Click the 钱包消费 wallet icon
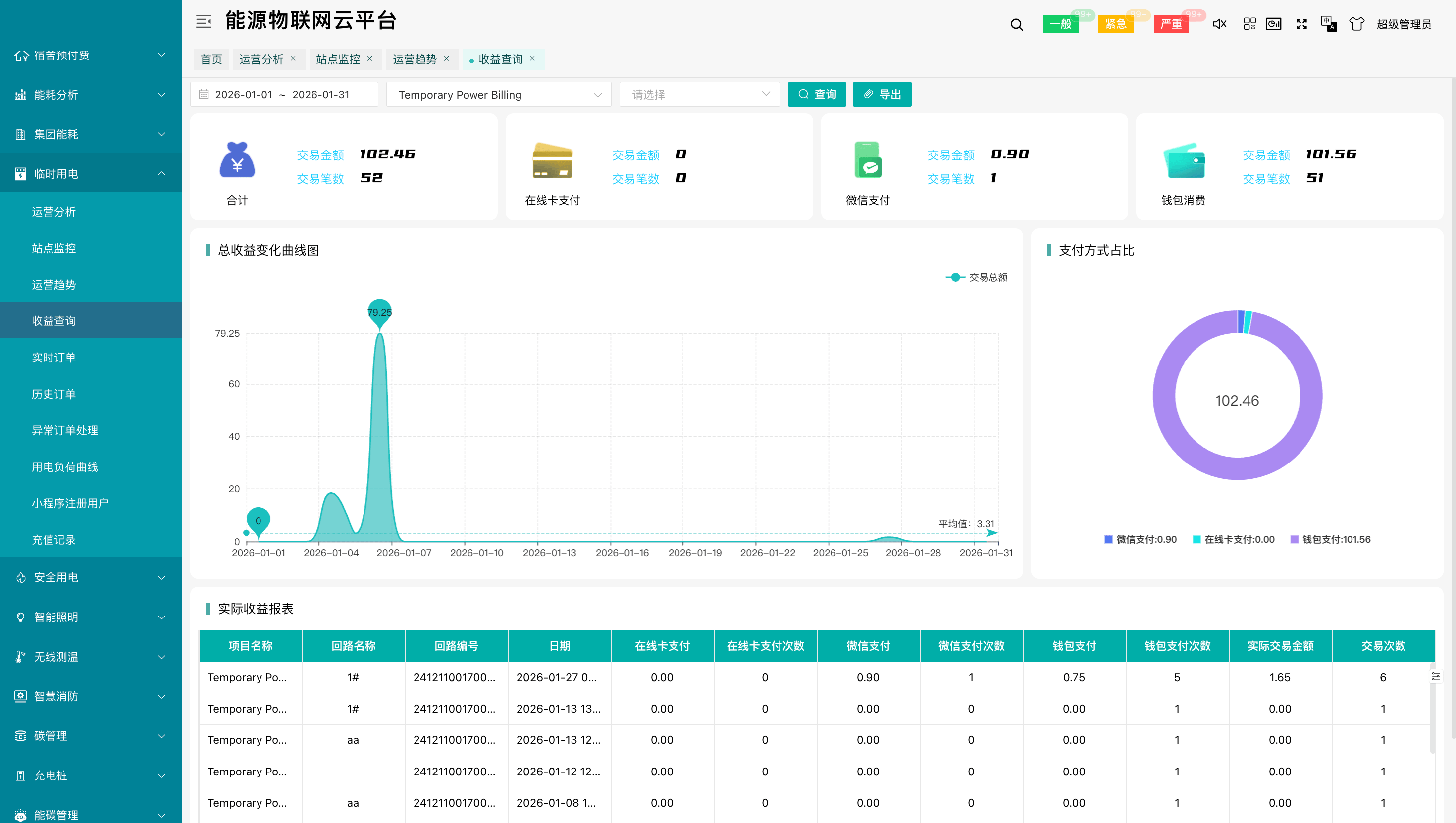1456x823 pixels. (x=1184, y=160)
